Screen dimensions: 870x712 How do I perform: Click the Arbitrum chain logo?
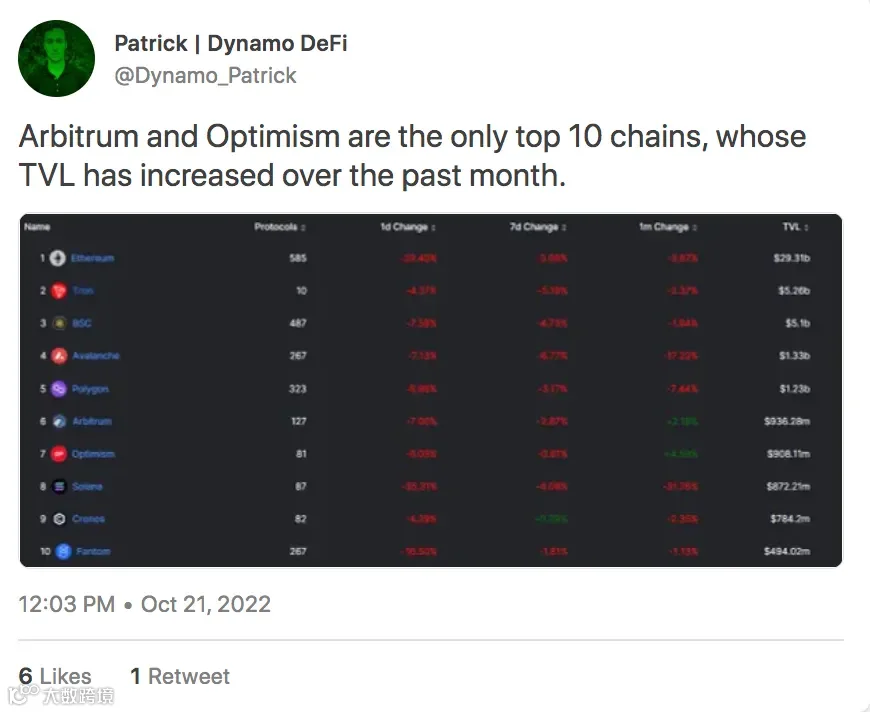pyautogui.click(x=58, y=421)
